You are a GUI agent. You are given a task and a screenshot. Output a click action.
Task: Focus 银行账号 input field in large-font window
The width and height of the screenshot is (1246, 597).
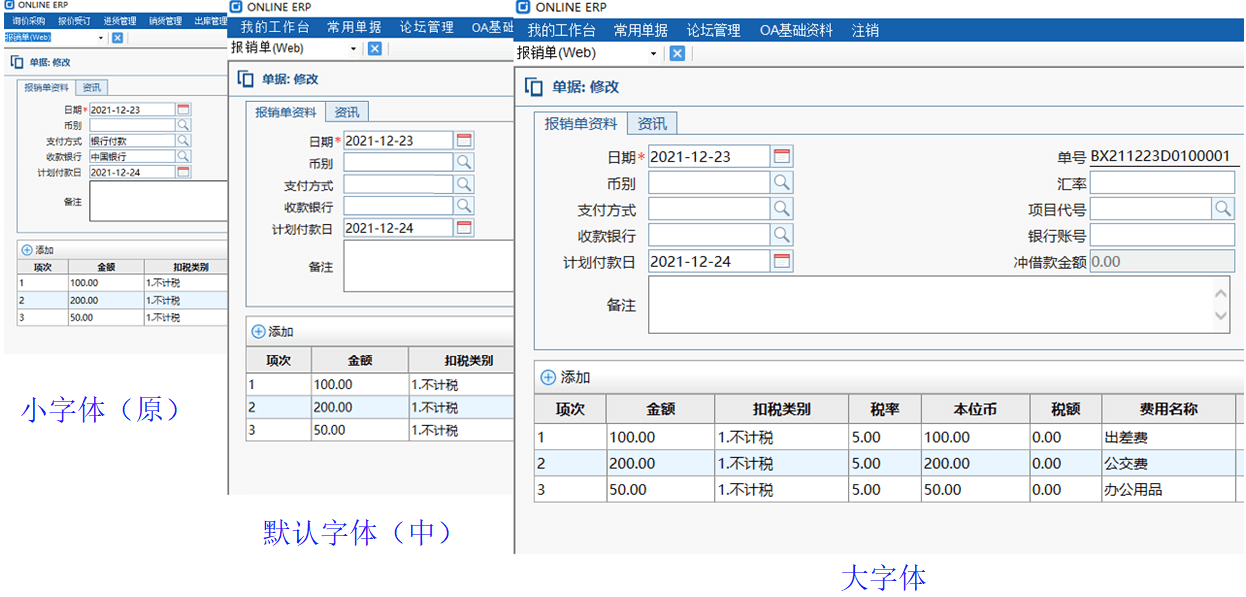click(1162, 235)
